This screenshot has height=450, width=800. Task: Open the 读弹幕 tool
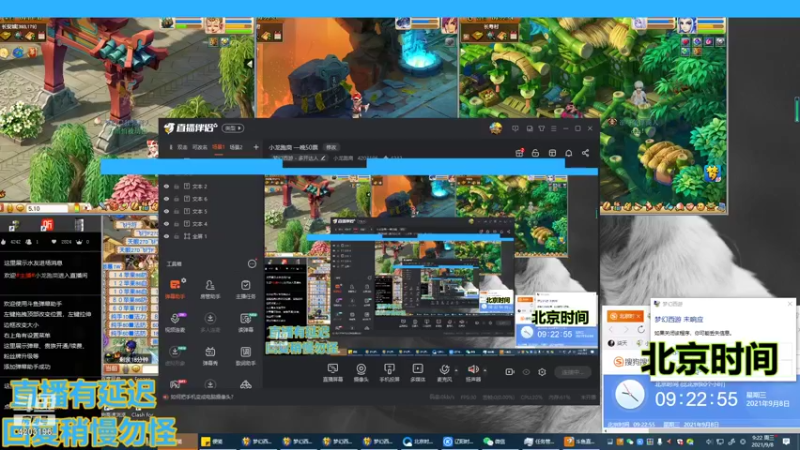245,322
